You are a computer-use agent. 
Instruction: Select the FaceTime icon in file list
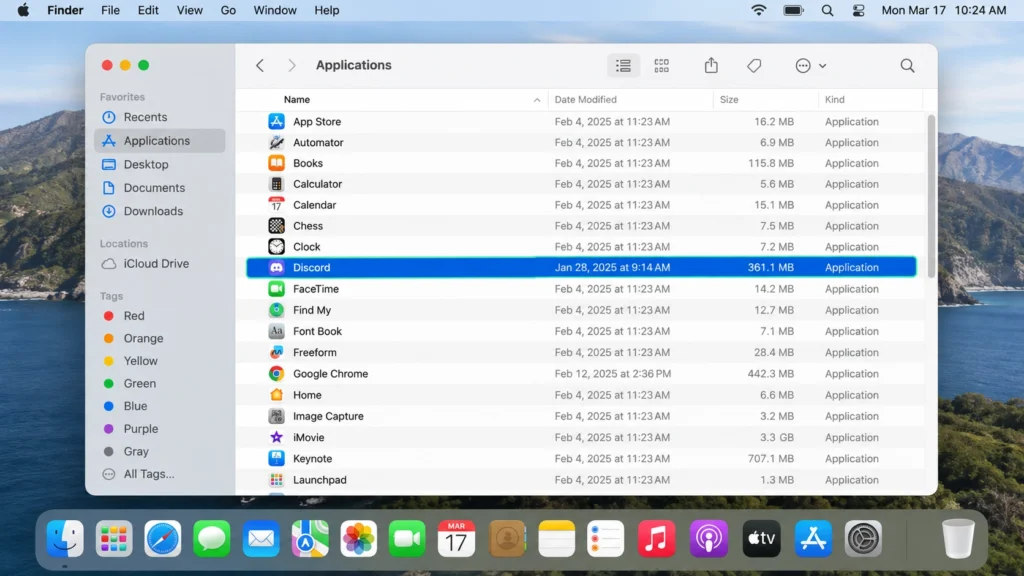(276, 289)
